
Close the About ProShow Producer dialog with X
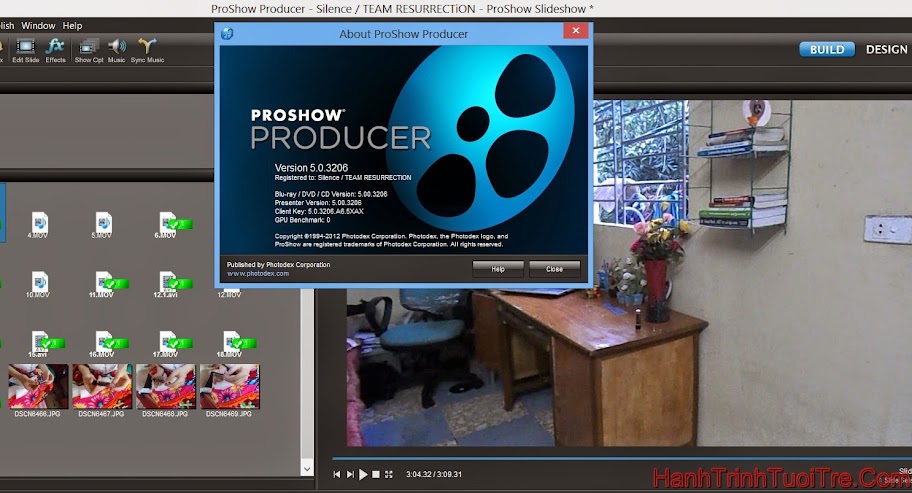(576, 31)
